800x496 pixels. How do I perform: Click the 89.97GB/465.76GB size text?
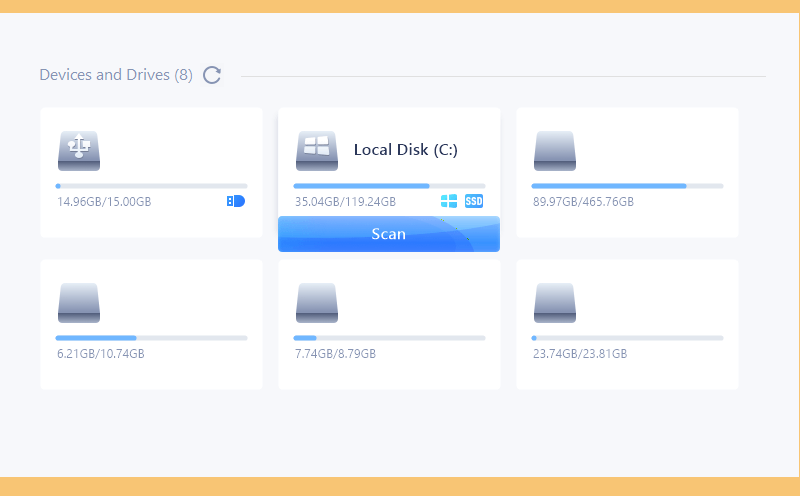(x=583, y=202)
